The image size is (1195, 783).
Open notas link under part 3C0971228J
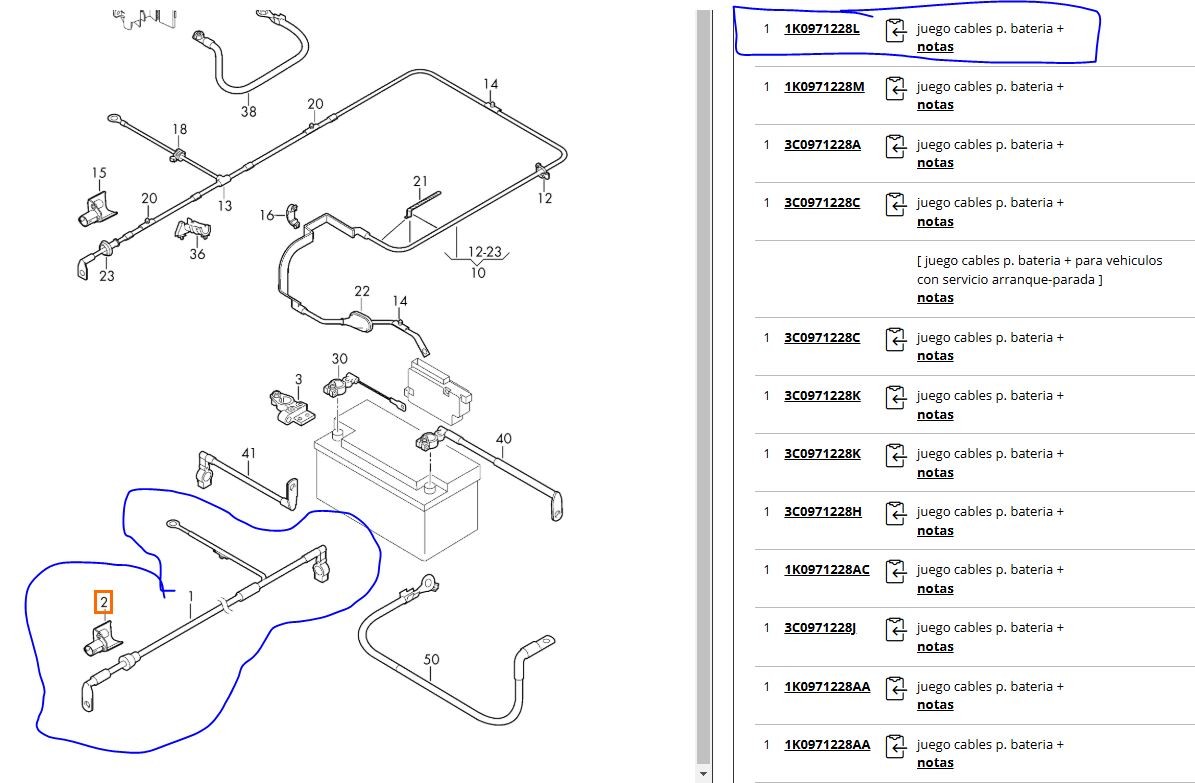tap(935, 647)
